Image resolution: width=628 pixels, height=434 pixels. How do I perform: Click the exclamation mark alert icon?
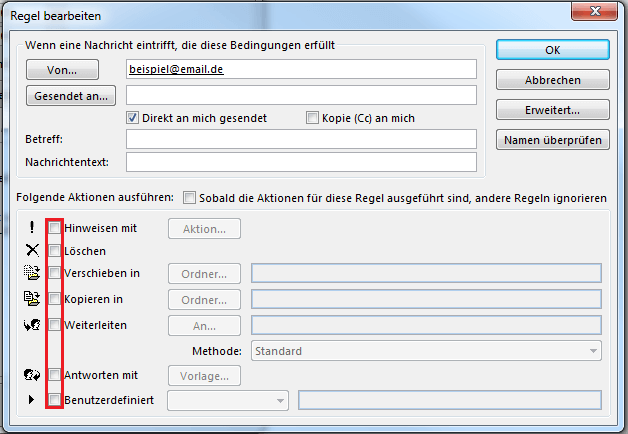click(x=32, y=227)
